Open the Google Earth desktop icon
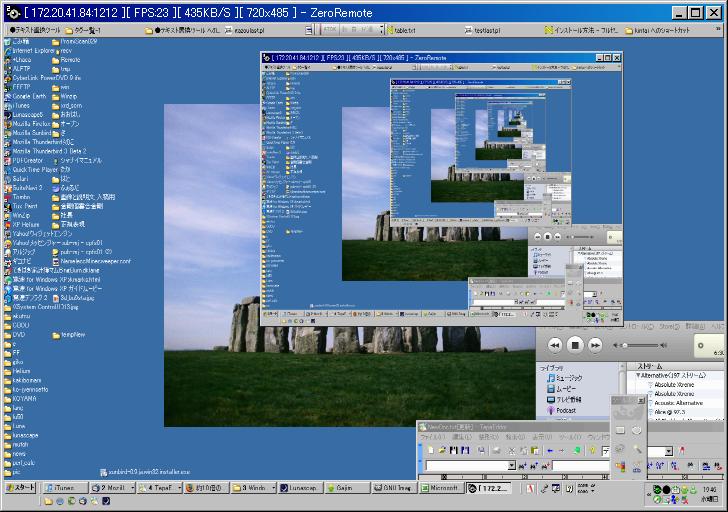The height and width of the screenshot is (512, 728). click(26, 96)
